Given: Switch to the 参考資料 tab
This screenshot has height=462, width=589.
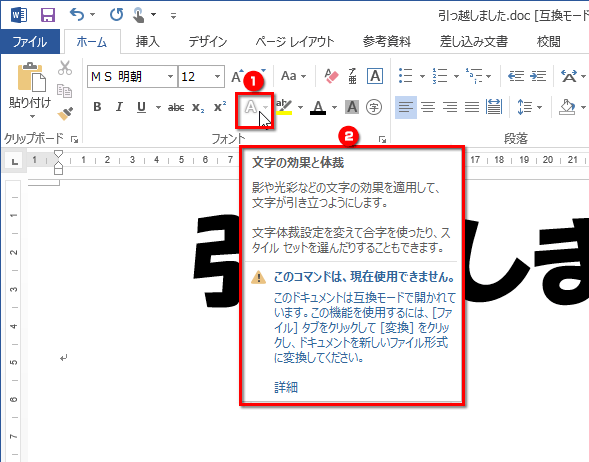Looking at the screenshot, I should [387, 41].
